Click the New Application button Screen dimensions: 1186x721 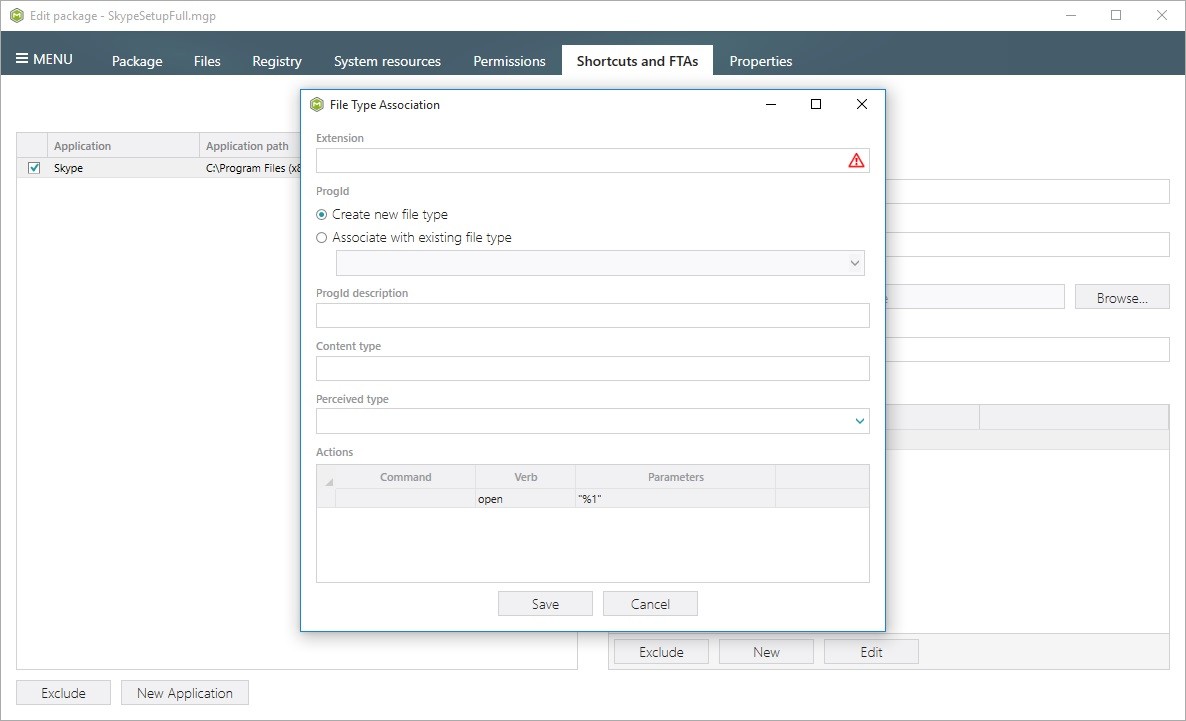[185, 692]
